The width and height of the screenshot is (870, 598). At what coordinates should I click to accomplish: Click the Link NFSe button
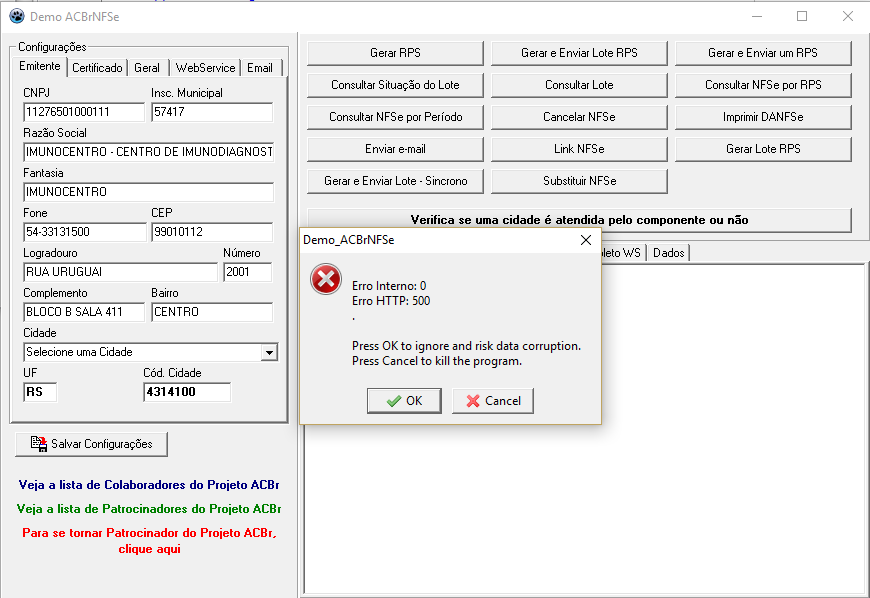[x=579, y=149]
